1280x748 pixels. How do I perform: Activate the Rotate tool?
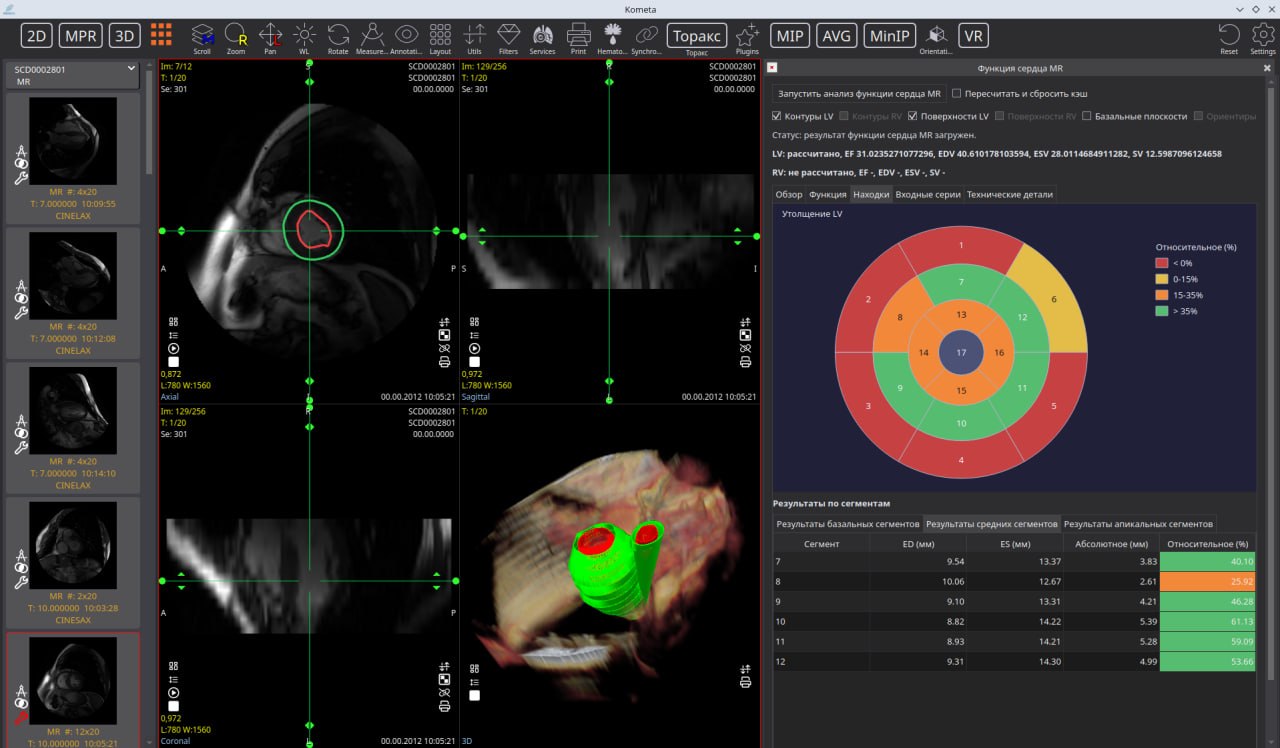(338, 36)
